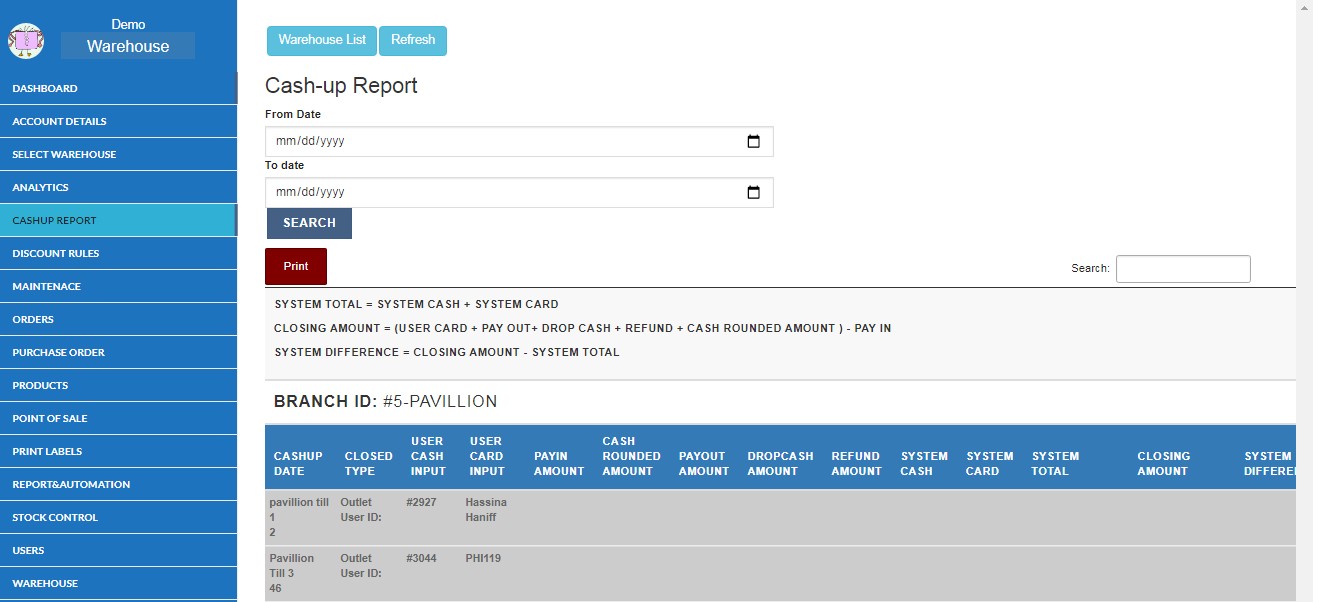Screen dimensions: 1330x602
Task: Click the Warehouse List button
Action: (322, 40)
